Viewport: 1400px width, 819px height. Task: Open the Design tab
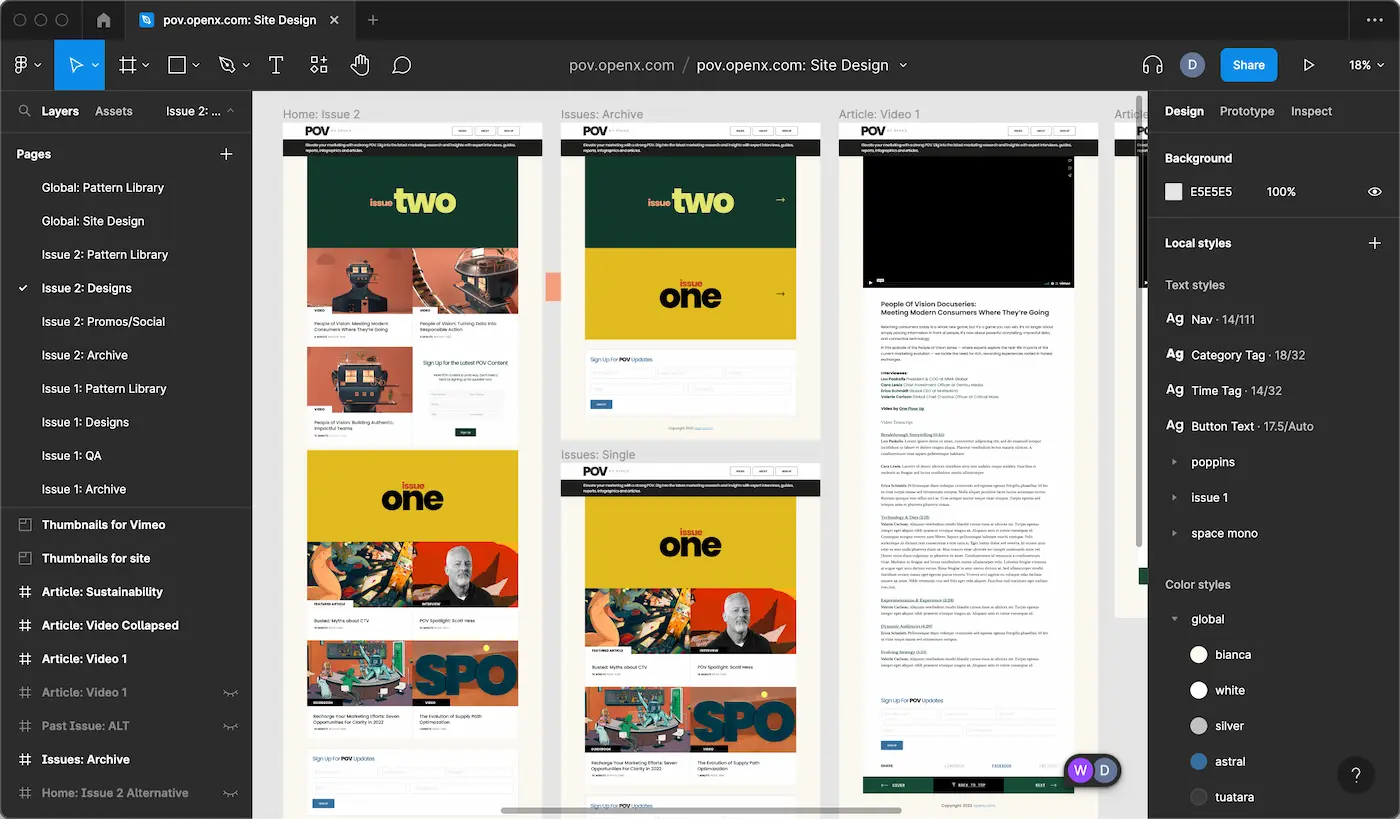1184,111
